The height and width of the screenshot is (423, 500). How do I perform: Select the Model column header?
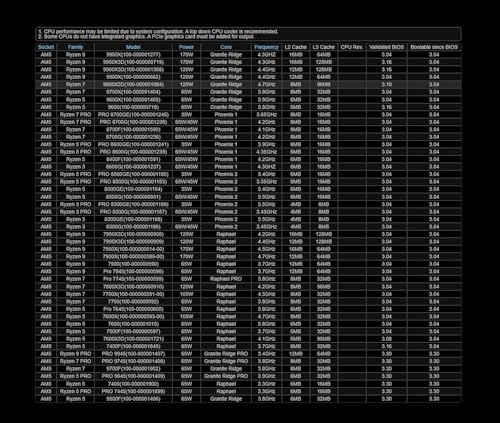tap(133, 47)
